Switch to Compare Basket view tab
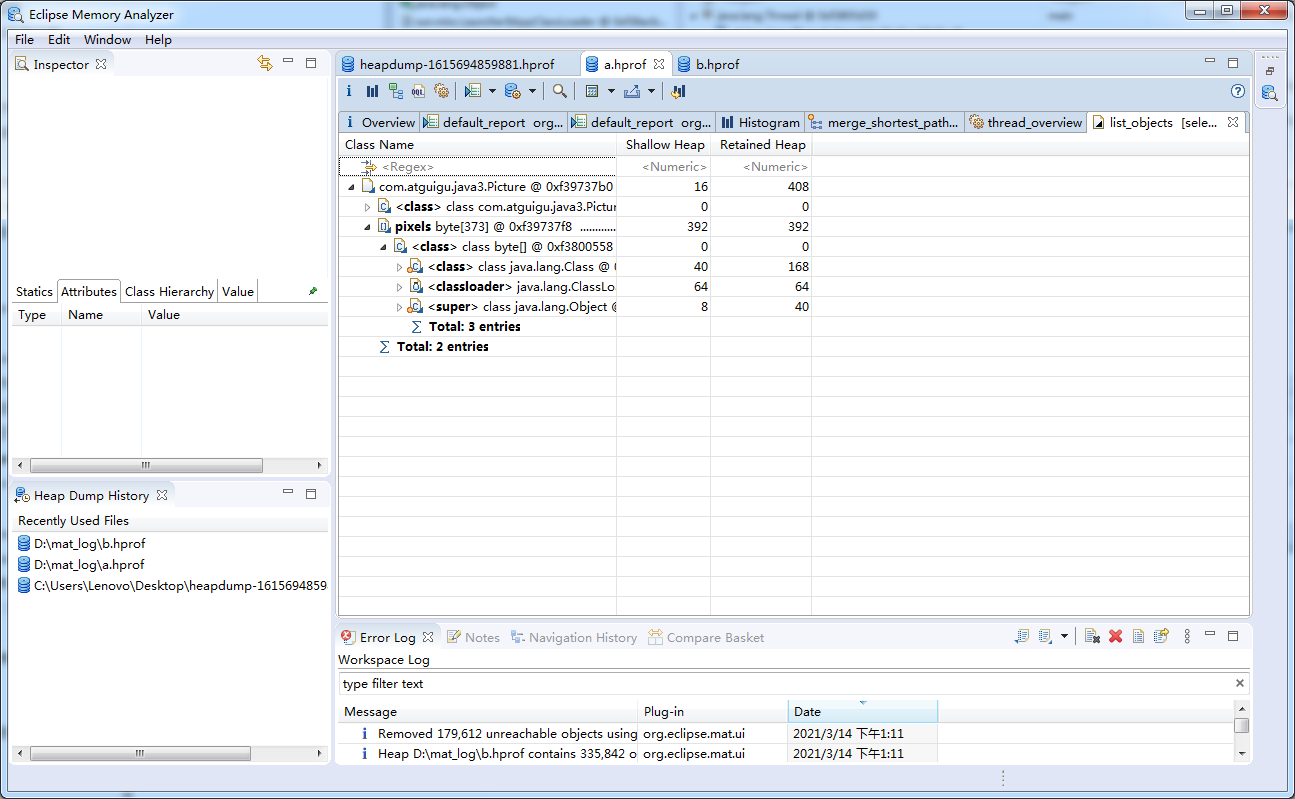Viewport: 1295px width, 799px height. click(x=706, y=637)
